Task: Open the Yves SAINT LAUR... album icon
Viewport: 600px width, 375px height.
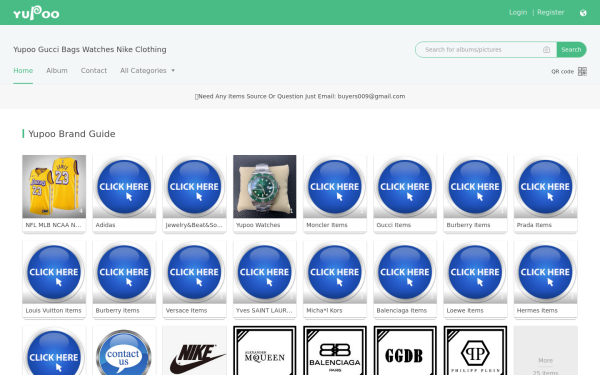Action: (x=264, y=272)
